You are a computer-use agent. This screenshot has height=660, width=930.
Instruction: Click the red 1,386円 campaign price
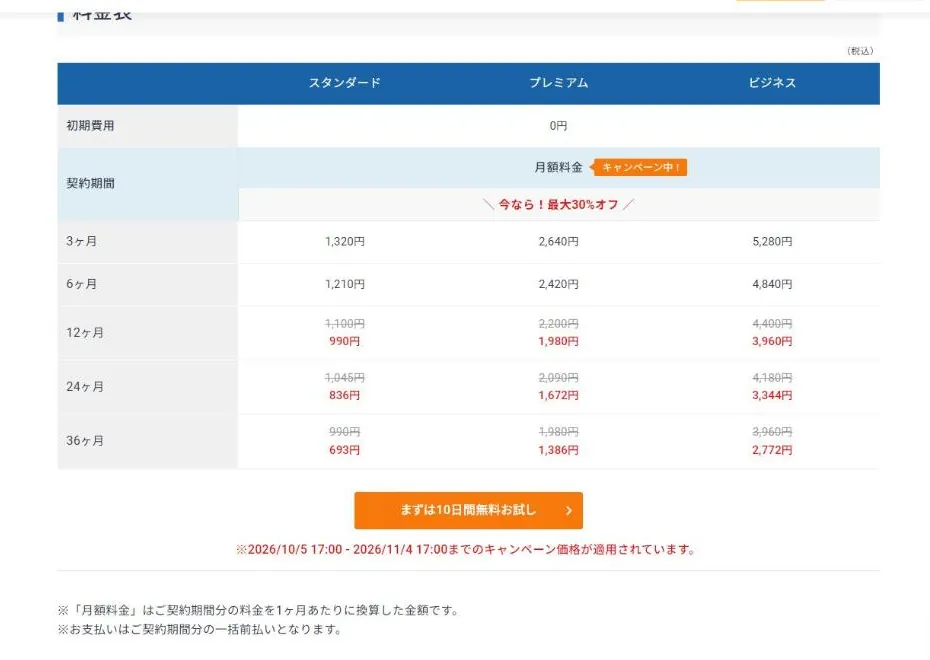click(x=558, y=450)
